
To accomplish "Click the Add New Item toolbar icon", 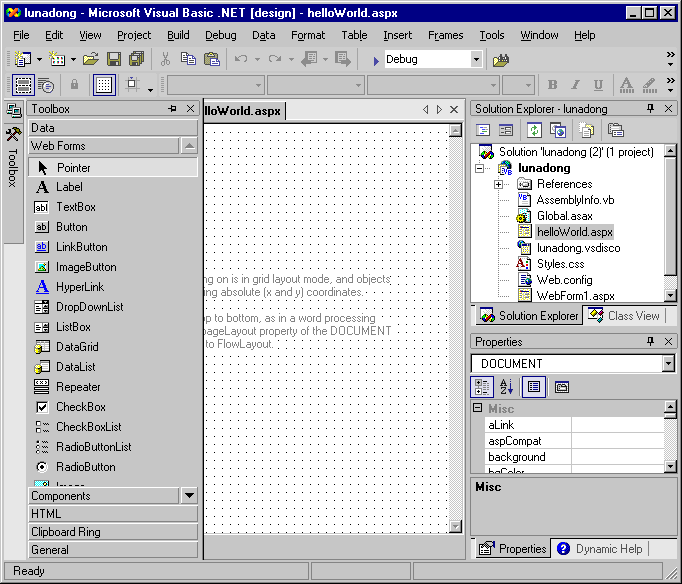I will [x=57, y=59].
